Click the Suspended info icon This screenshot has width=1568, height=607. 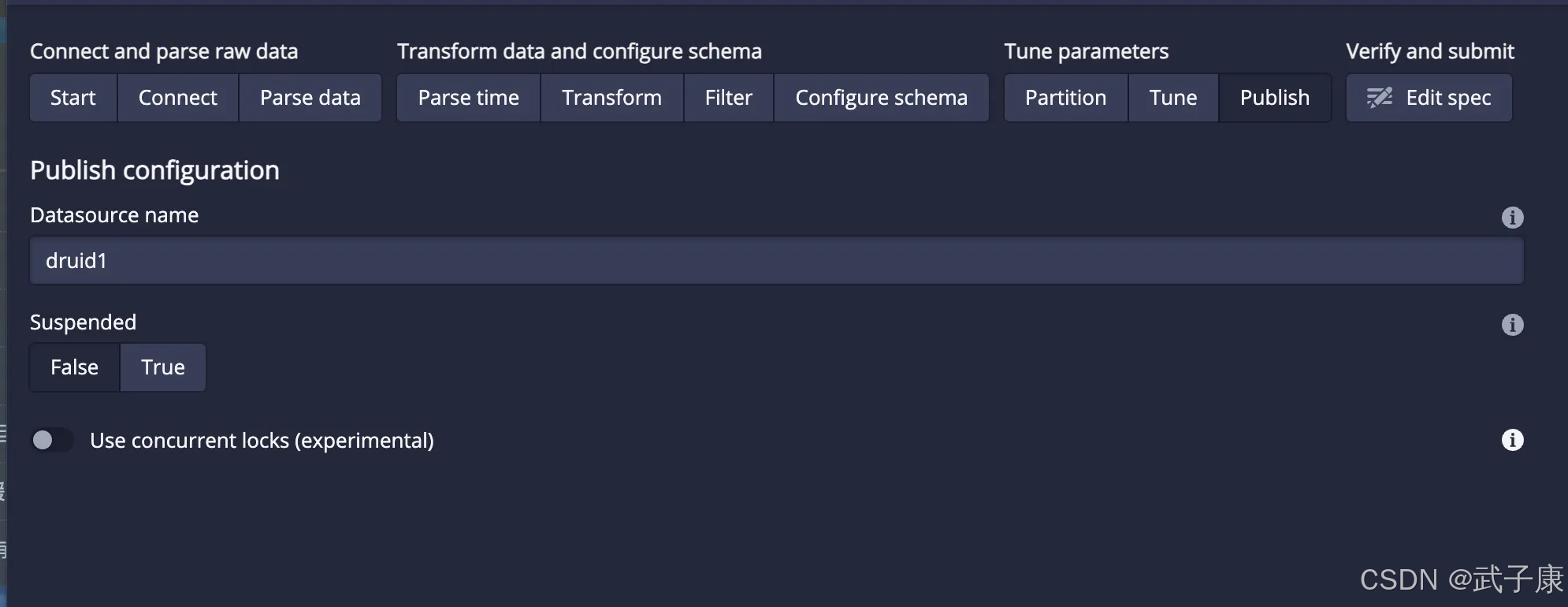pos(1512,325)
